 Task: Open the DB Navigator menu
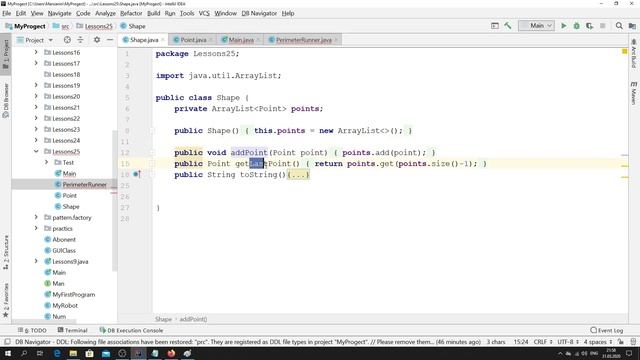point(259,13)
